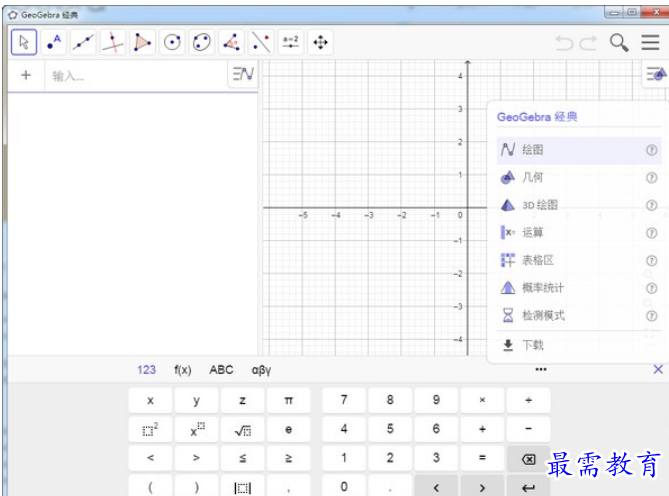Click the algebra input field
This screenshot has height=496, width=669.
pos(137,76)
